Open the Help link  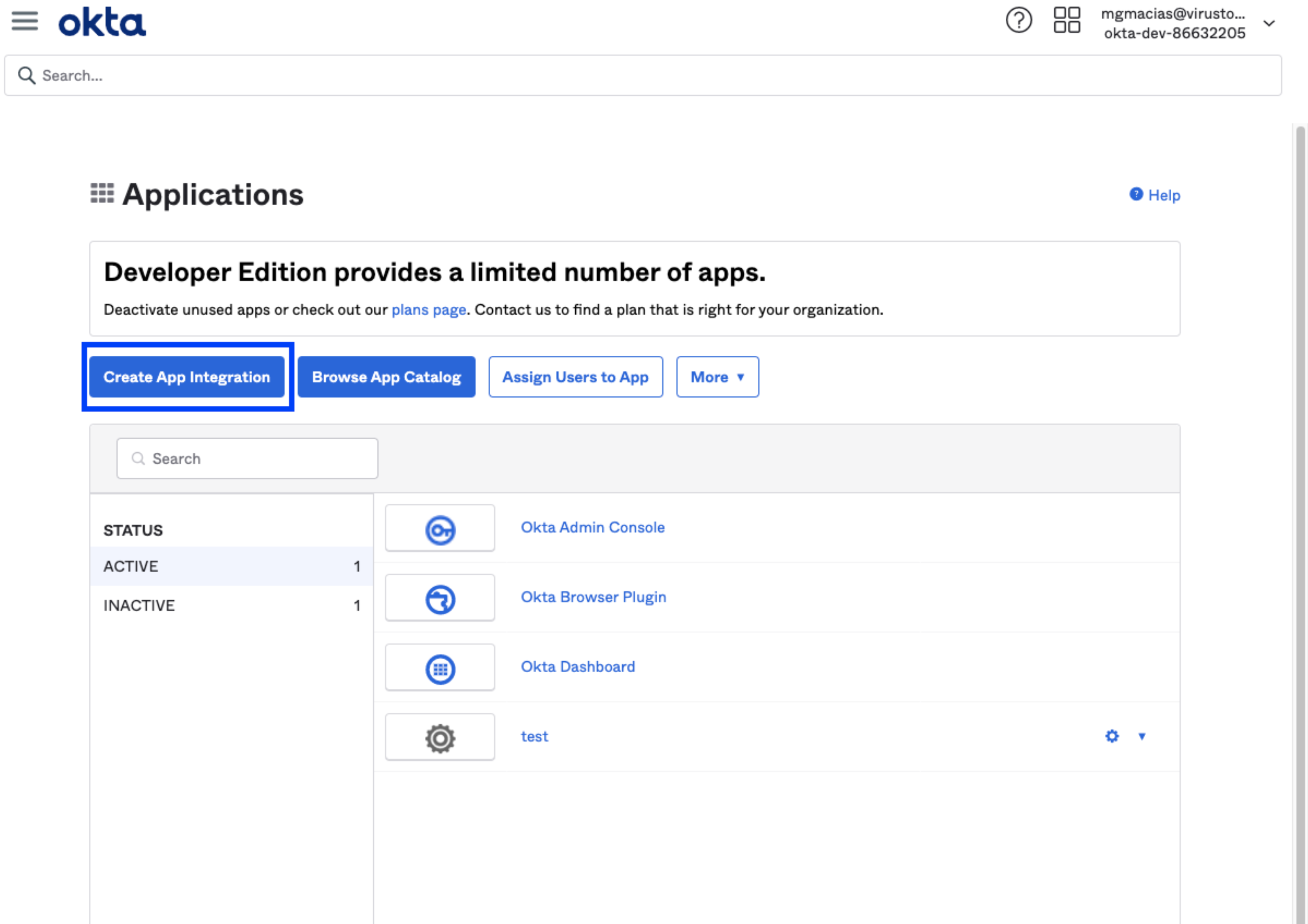point(1155,195)
